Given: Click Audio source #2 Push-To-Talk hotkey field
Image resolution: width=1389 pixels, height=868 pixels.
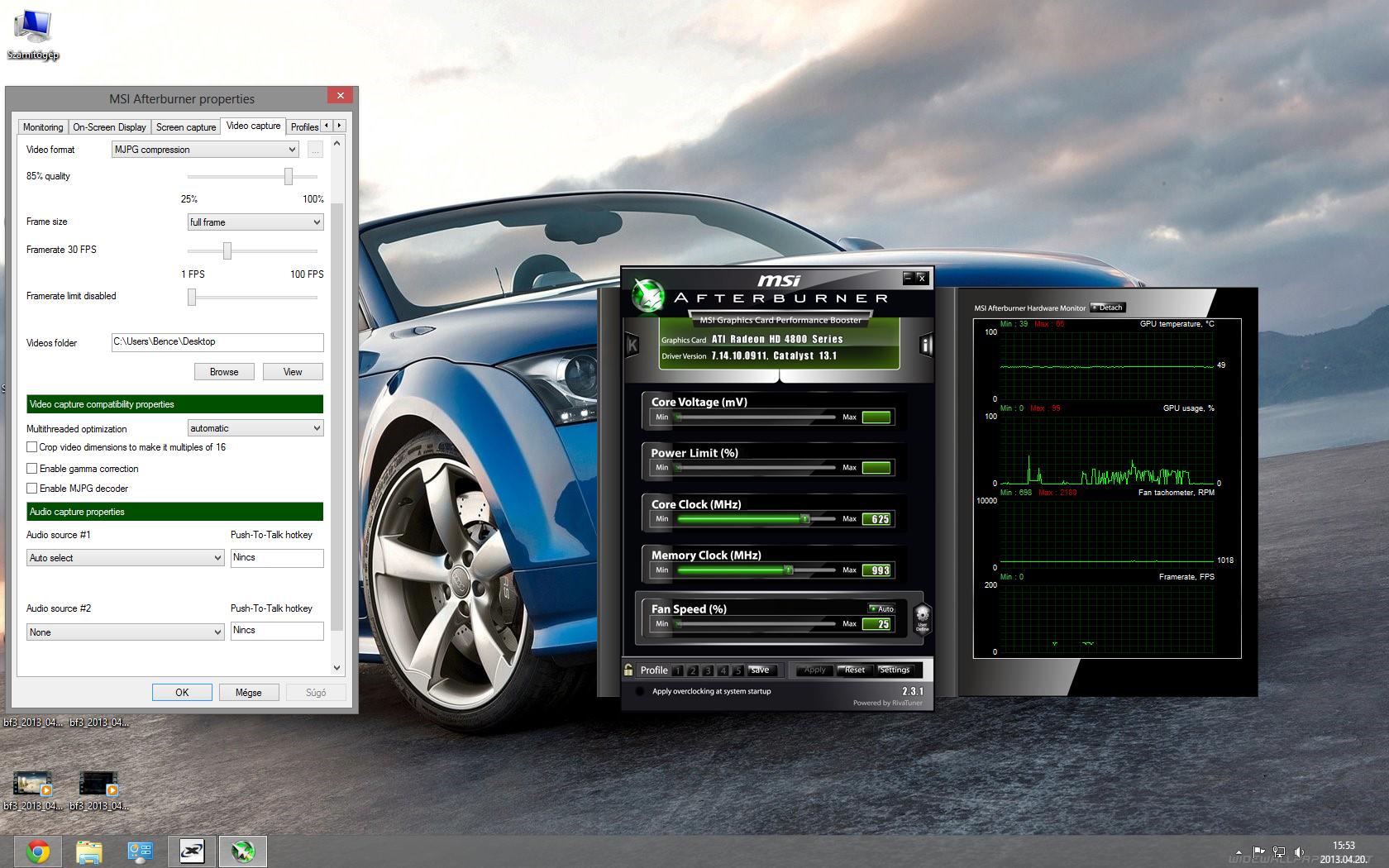Looking at the screenshot, I should (277, 631).
